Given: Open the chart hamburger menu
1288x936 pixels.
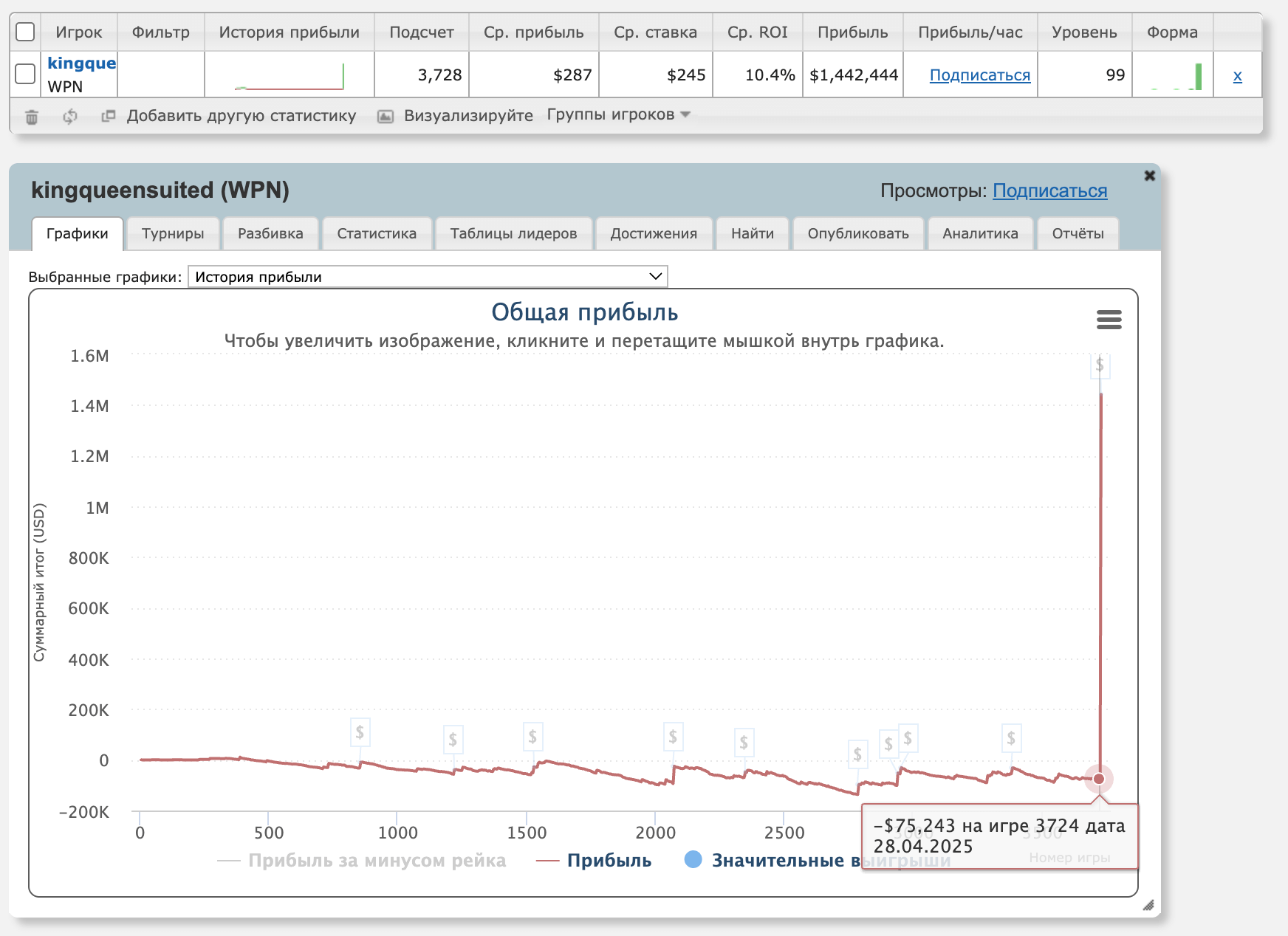Looking at the screenshot, I should tap(1109, 320).
